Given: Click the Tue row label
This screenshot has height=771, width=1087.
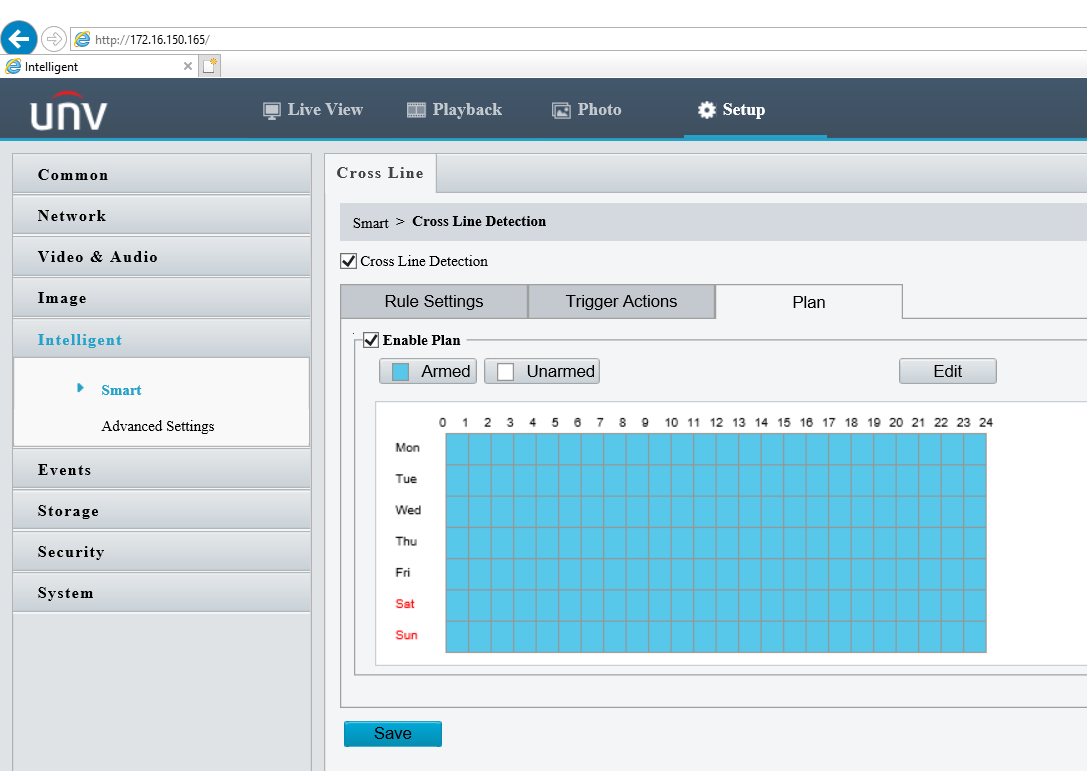Looking at the screenshot, I should [406, 478].
